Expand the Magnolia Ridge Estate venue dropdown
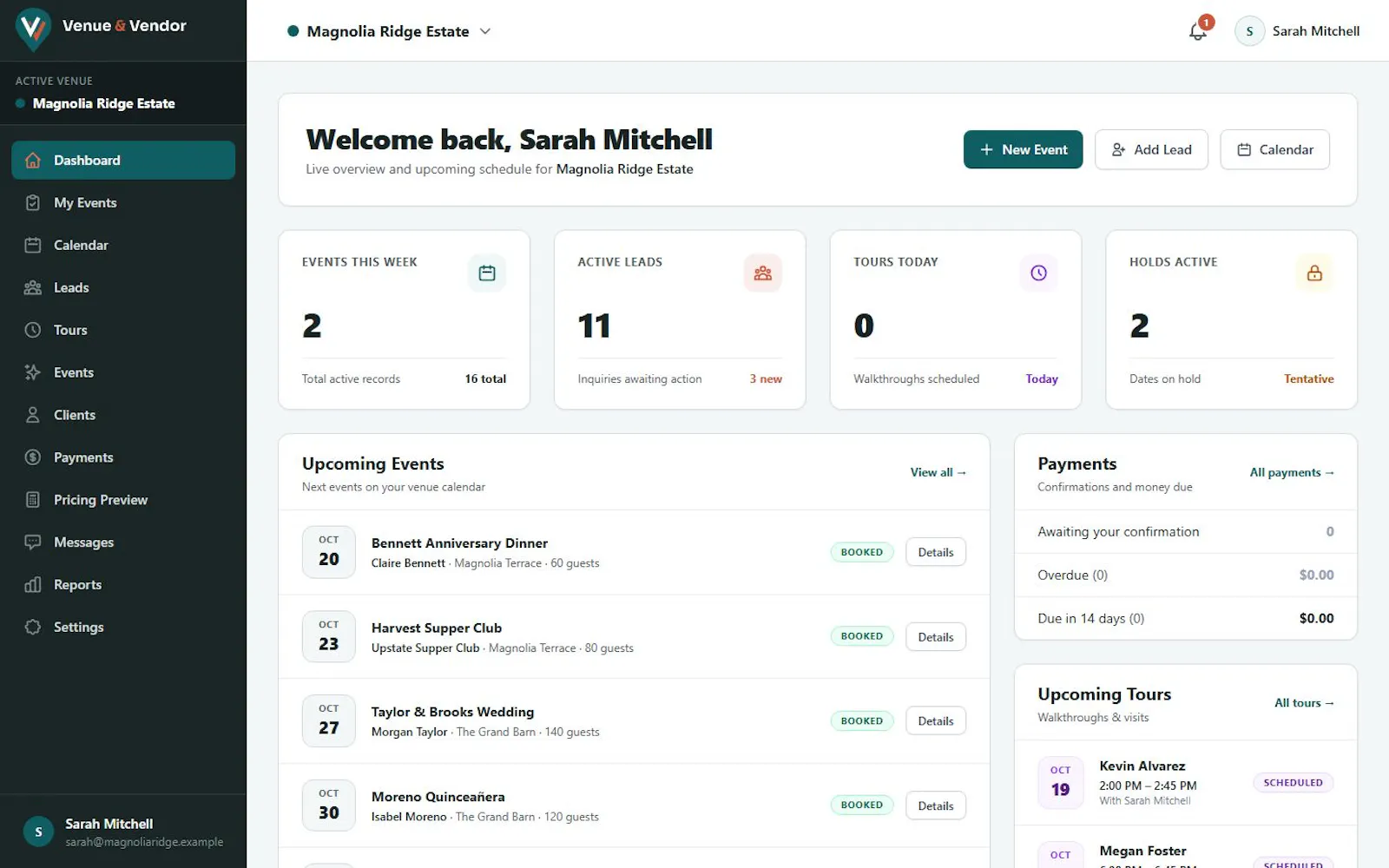Screen dimensions: 1389x868 (x=390, y=31)
